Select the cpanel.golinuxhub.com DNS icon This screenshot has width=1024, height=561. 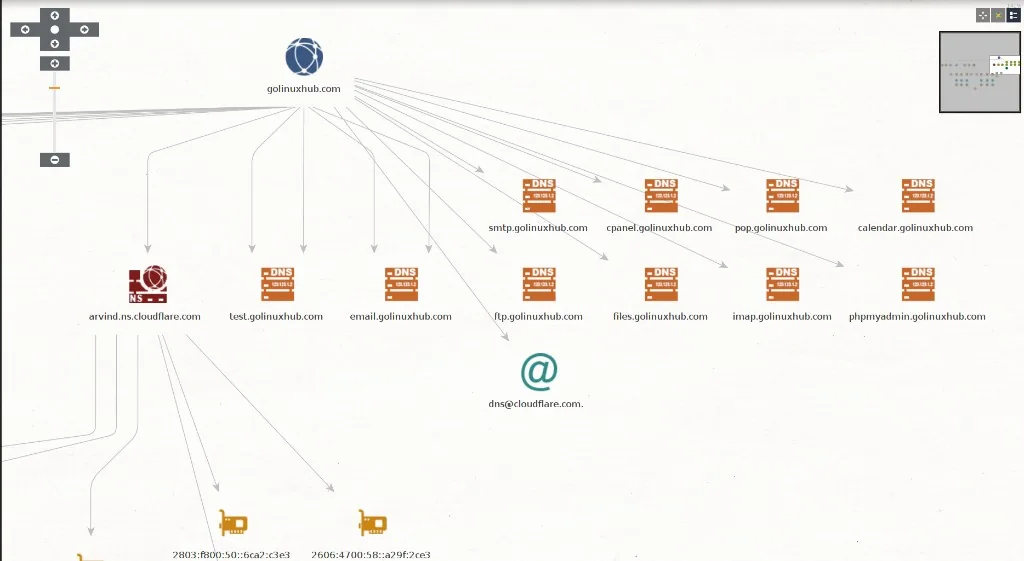tap(661, 196)
